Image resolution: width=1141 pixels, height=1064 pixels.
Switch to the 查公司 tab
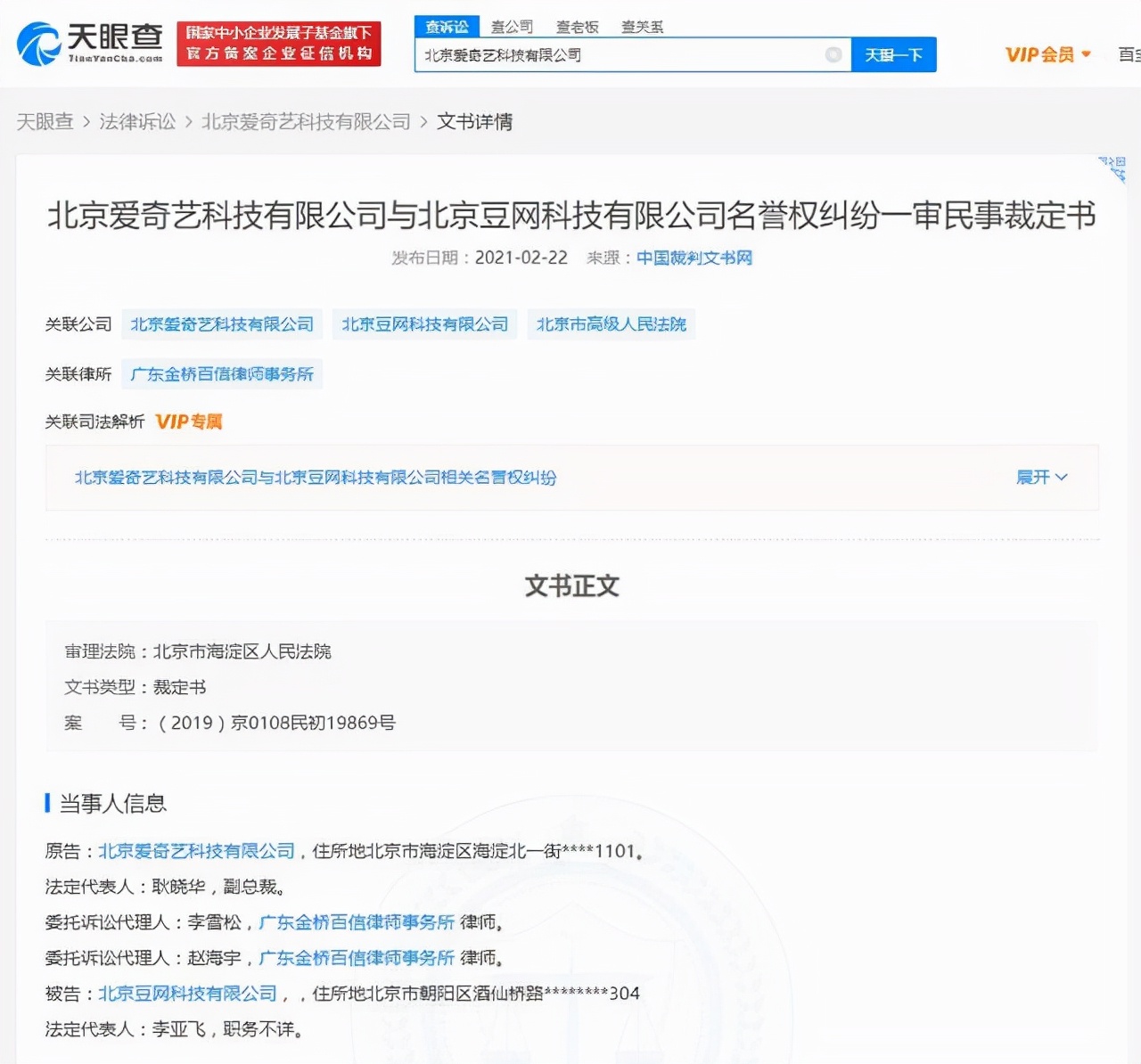512,27
